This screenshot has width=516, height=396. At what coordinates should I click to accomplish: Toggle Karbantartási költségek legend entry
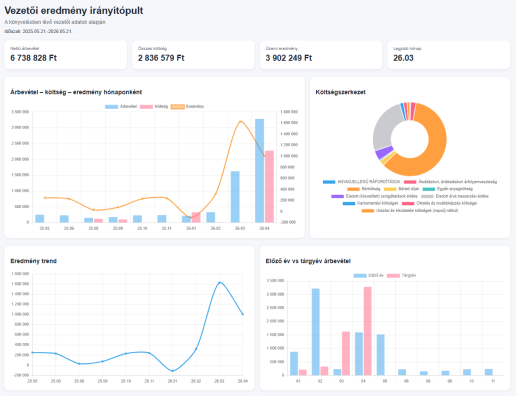pyautogui.click(x=371, y=203)
